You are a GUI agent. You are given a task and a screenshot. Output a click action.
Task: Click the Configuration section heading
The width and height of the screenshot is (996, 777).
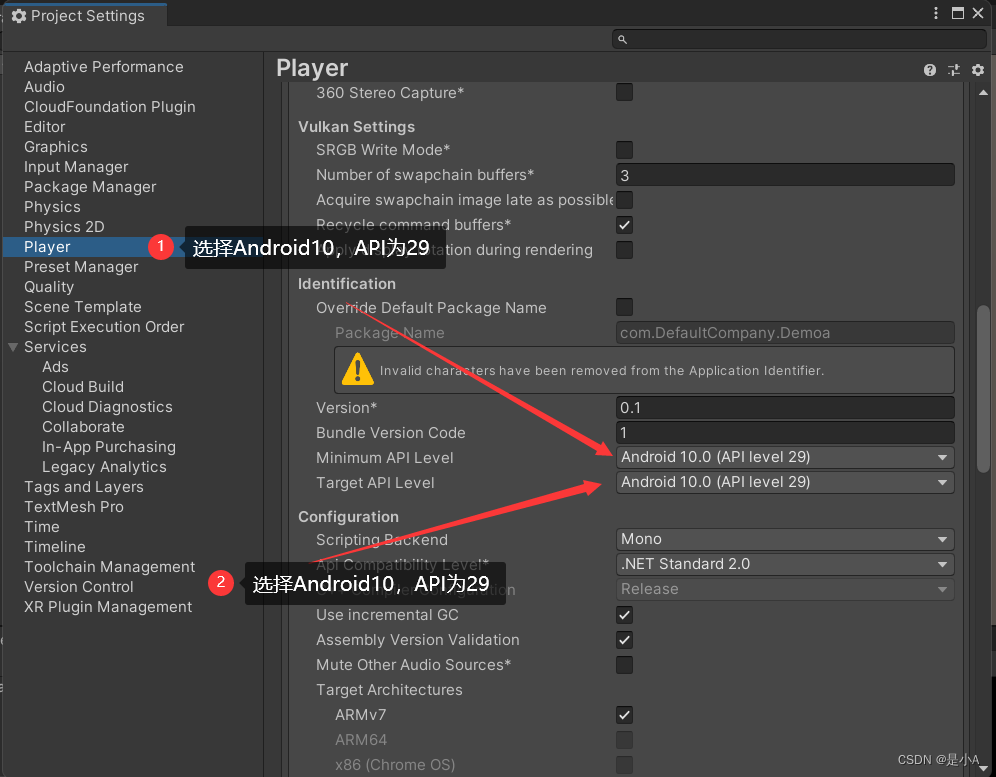349,517
